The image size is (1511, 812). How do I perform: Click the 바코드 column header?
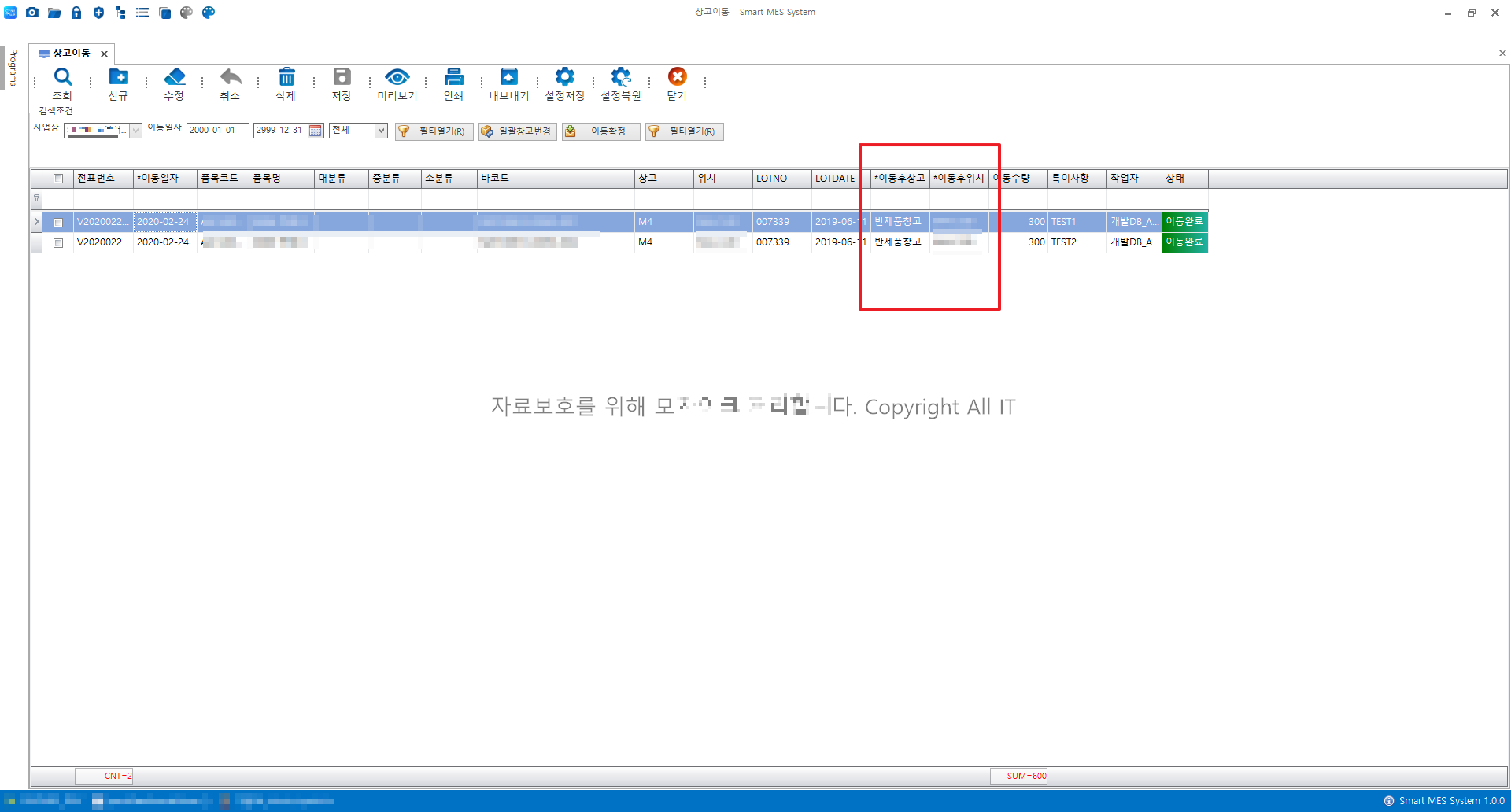[556, 179]
